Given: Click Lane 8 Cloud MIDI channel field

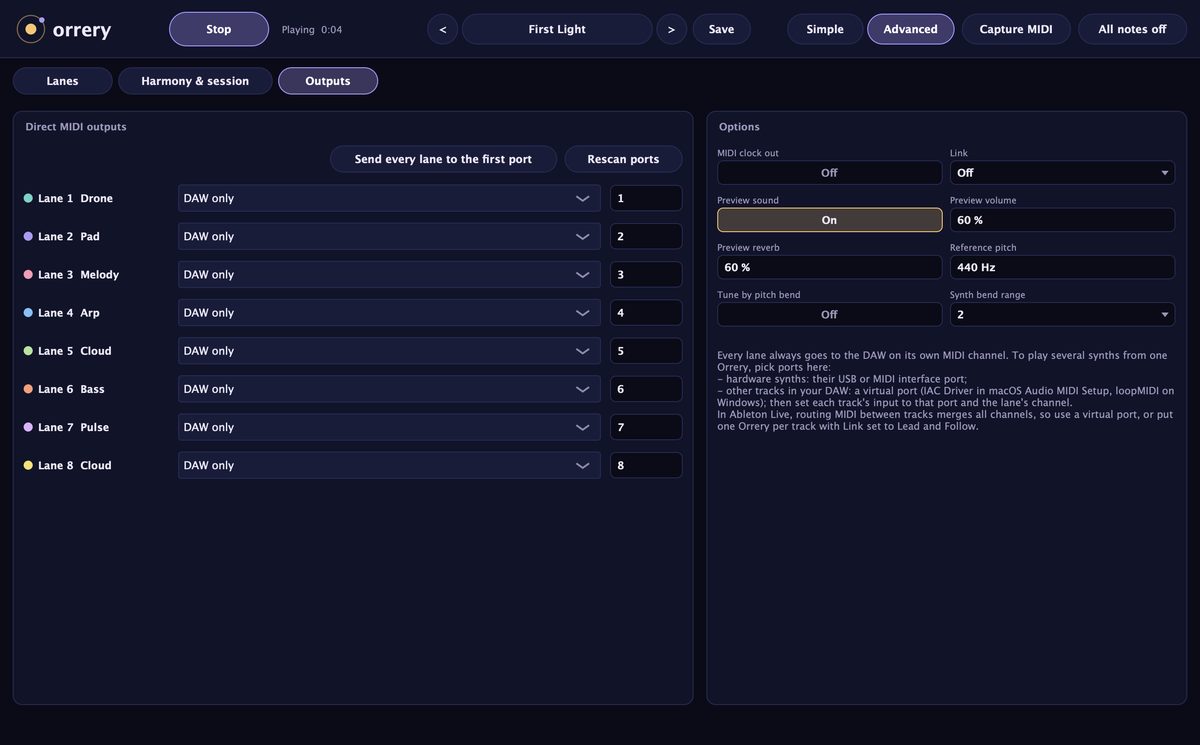Looking at the screenshot, I should pyautogui.click(x=646, y=465).
